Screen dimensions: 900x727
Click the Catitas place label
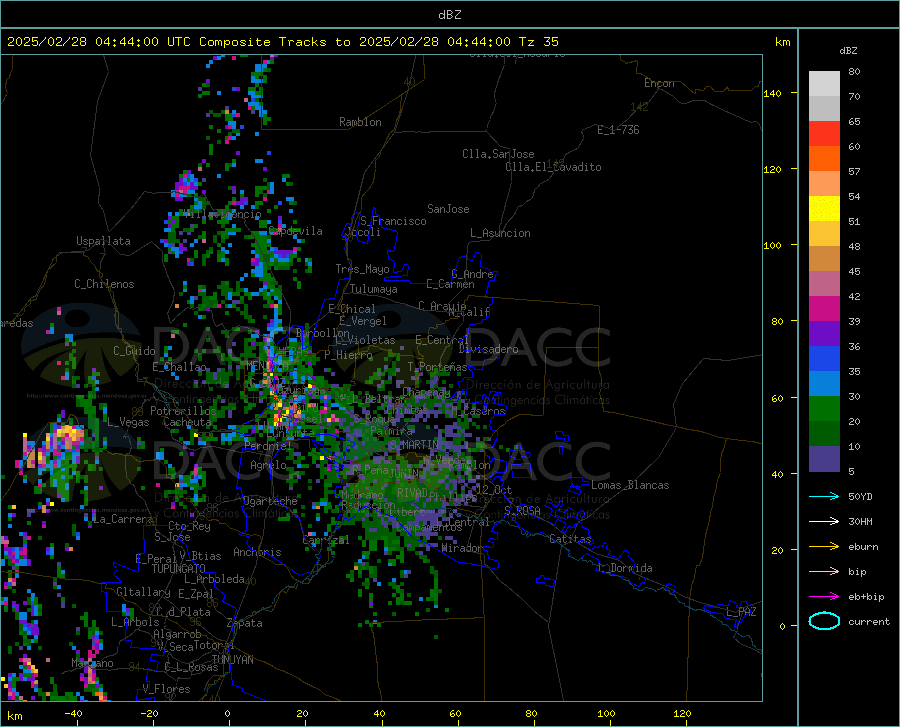point(571,539)
